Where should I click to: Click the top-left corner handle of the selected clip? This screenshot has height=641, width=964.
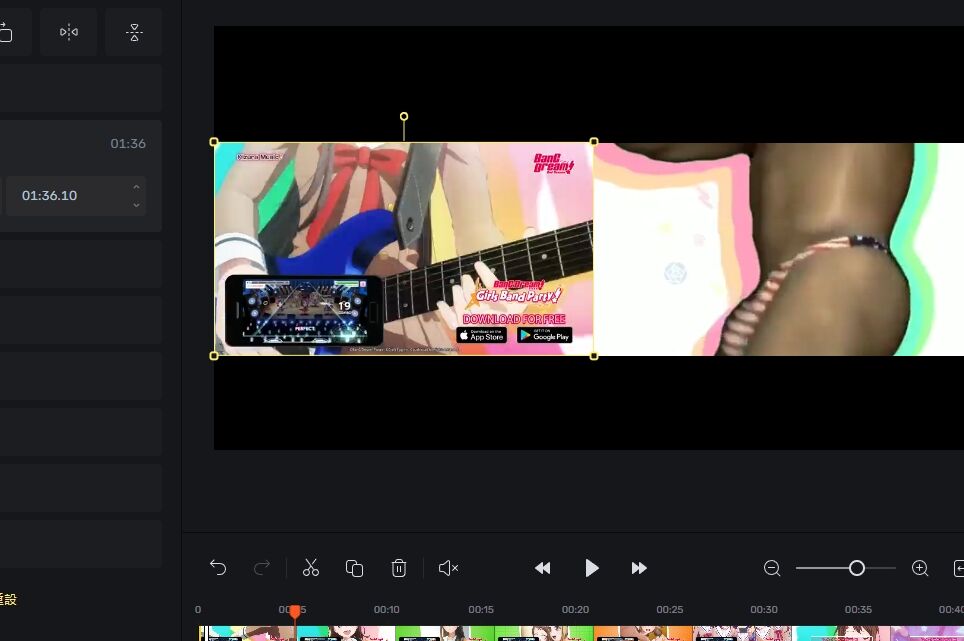214,142
